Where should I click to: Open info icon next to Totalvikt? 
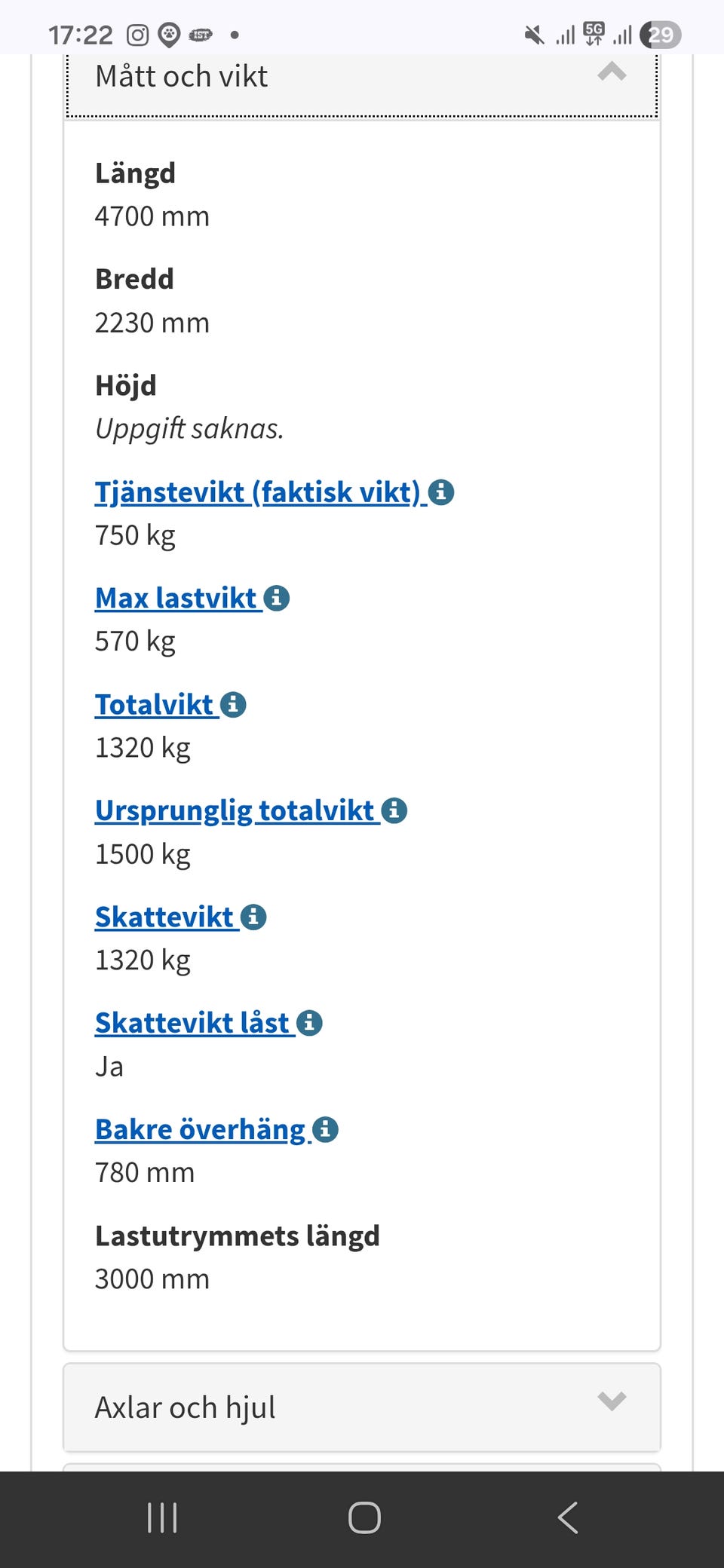(x=234, y=705)
